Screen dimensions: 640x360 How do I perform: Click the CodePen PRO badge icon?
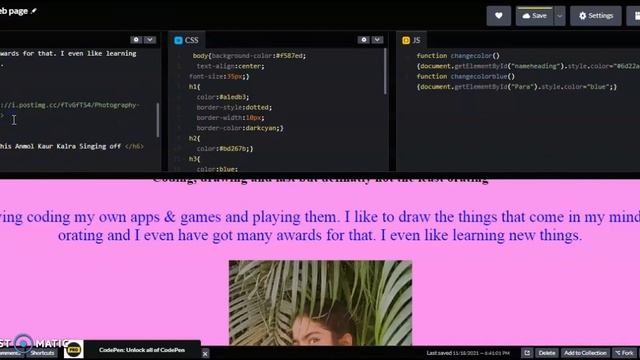click(73, 350)
